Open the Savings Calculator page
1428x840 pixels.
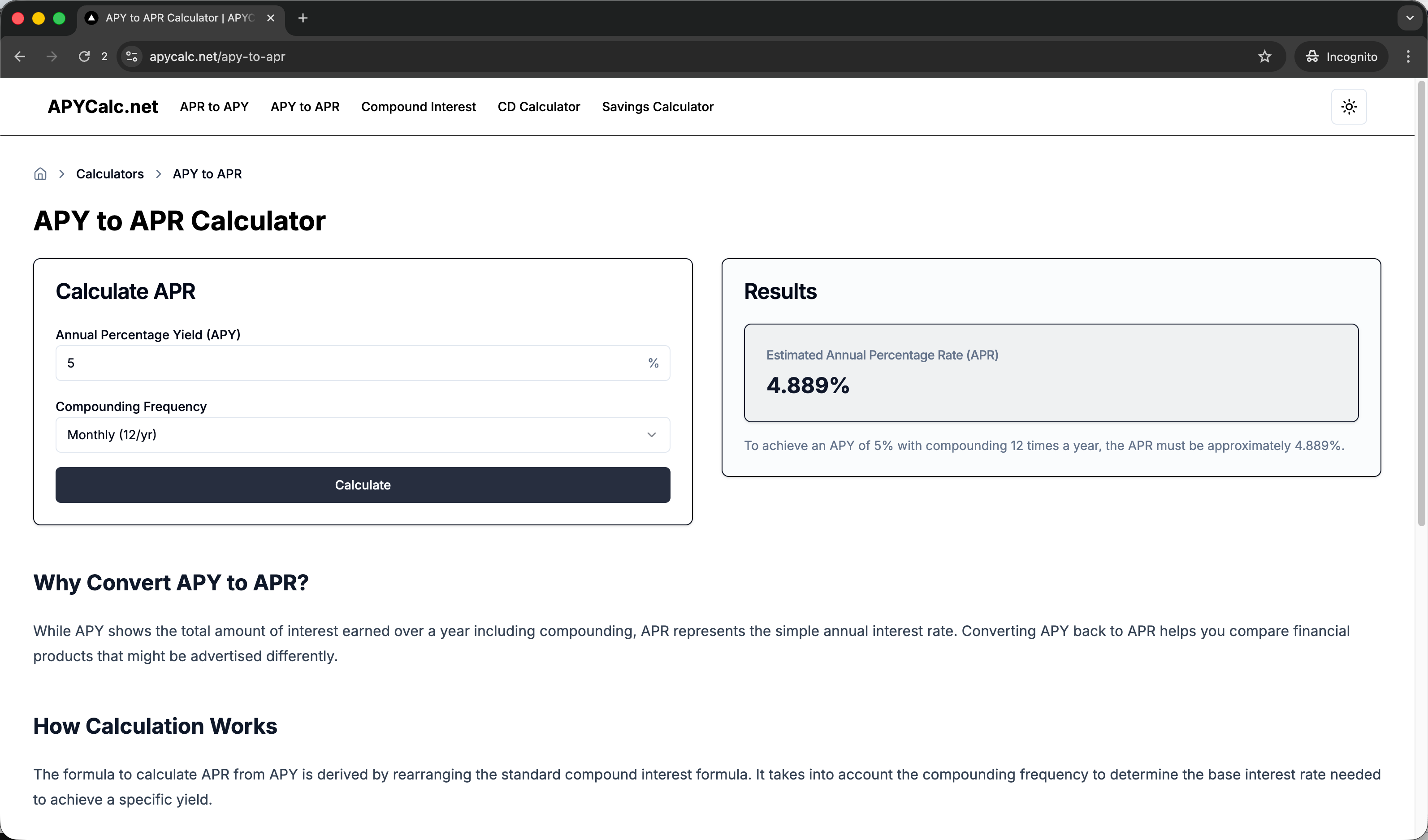tap(658, 107)
